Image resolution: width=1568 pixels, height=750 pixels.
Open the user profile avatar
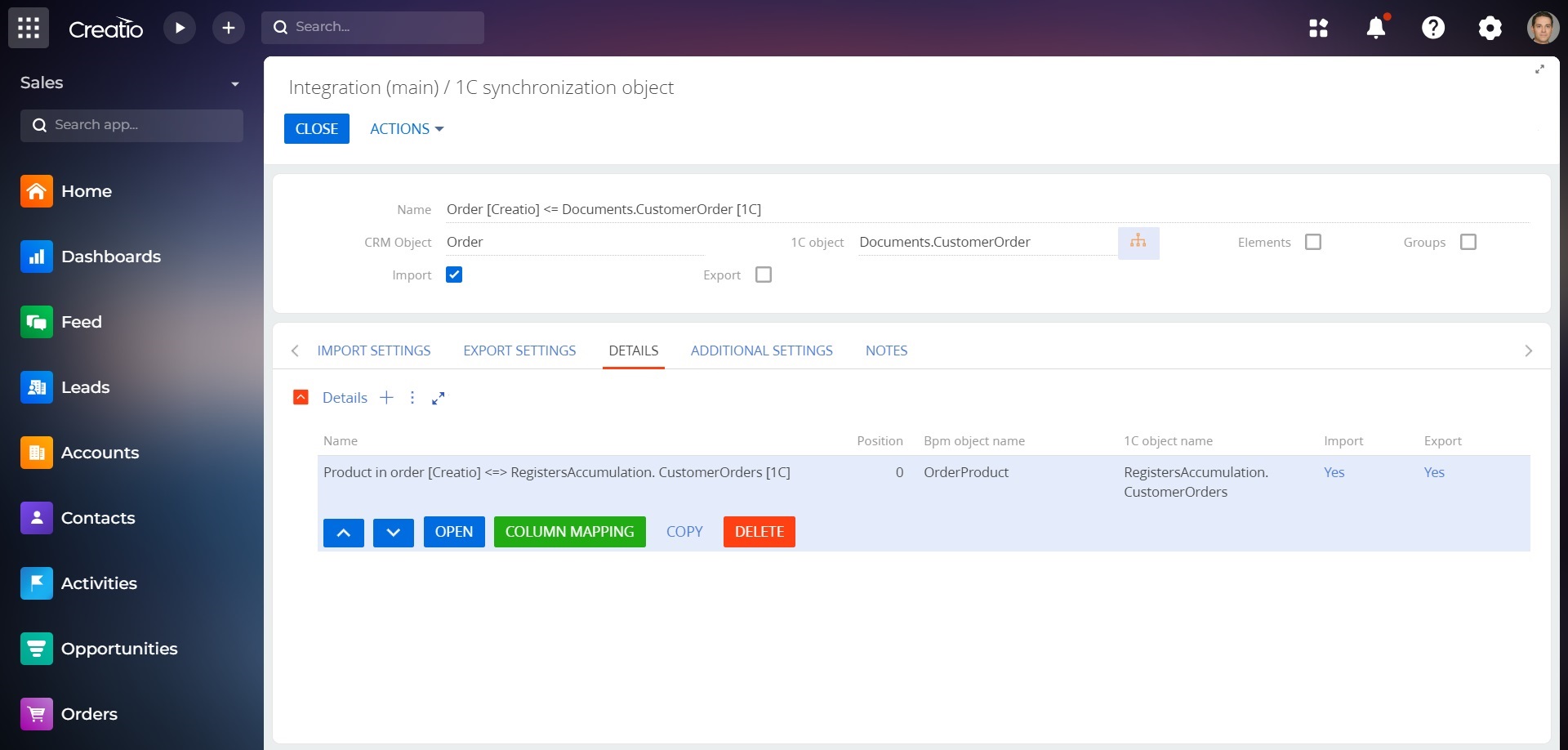pyautogui.click(x=1543, y=28)
